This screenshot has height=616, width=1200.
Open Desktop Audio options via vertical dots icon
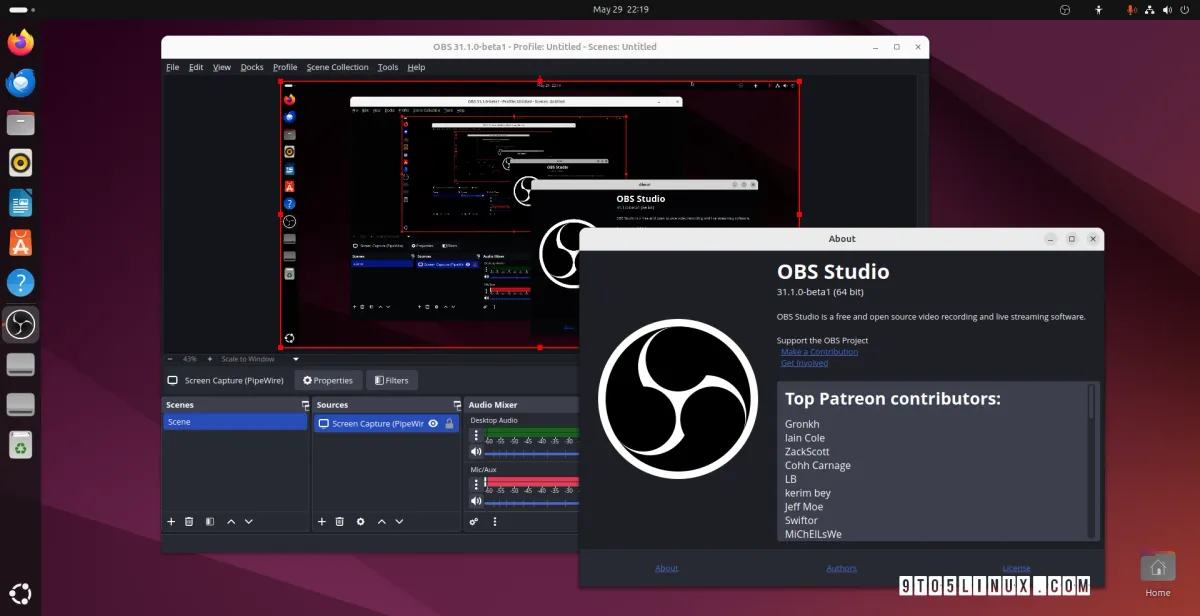tap(476, 435)
